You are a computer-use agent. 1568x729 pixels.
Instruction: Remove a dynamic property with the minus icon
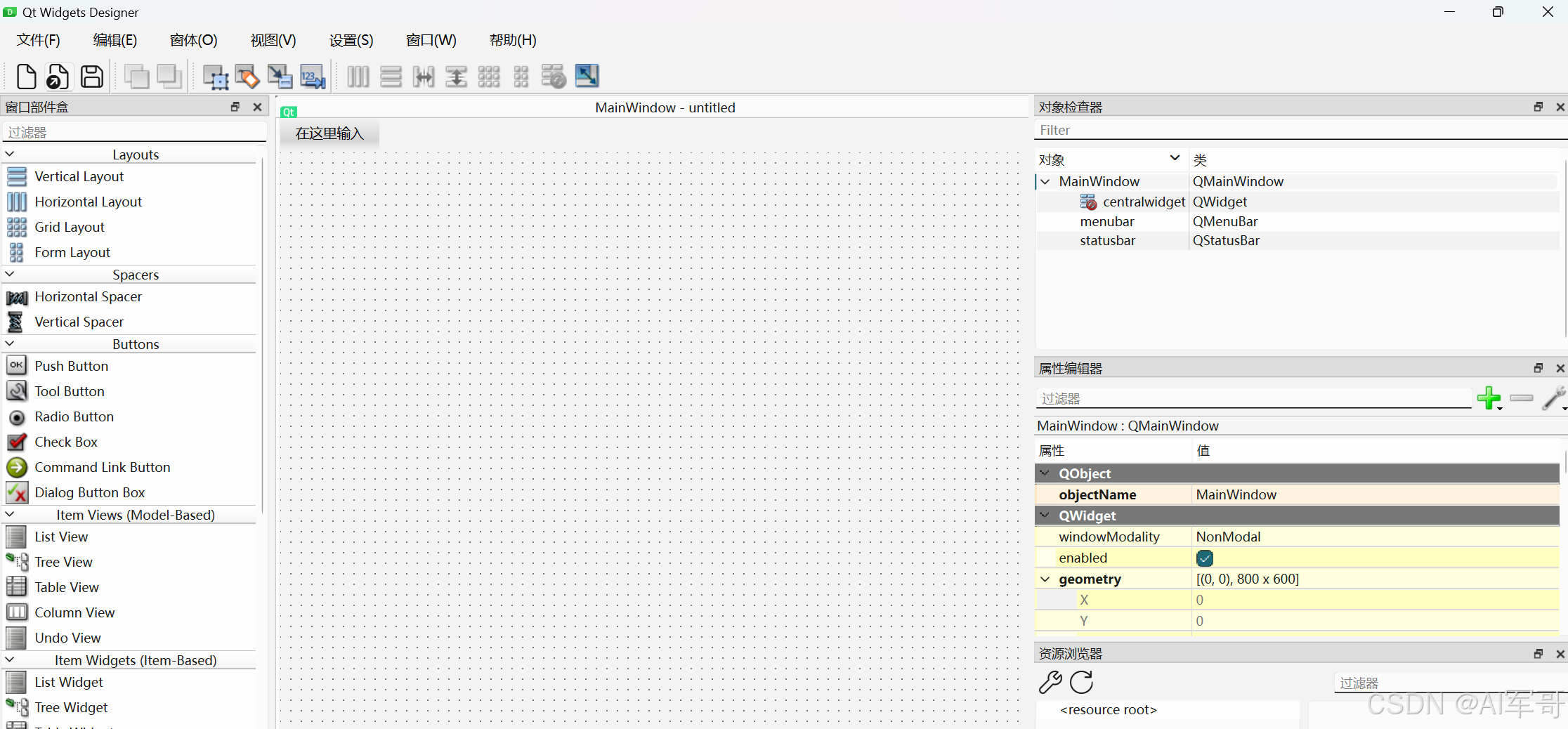pyautogui.click(x=1521, y=398)
